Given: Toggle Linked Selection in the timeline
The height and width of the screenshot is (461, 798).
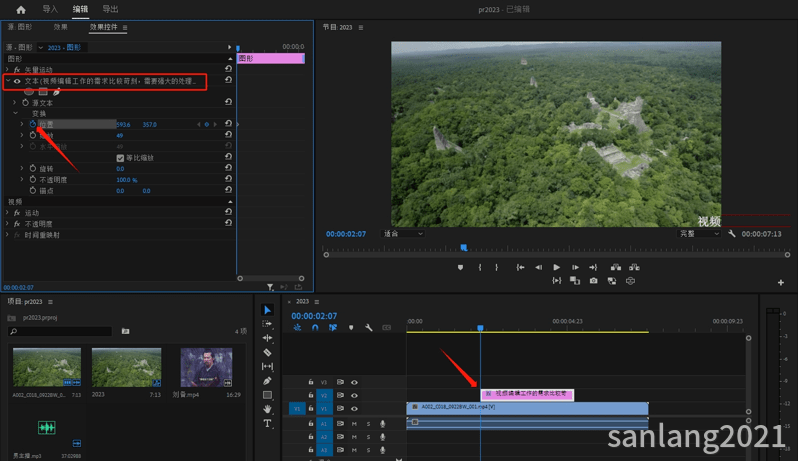Looking at the screenshot, I should [x=333, y=328].
